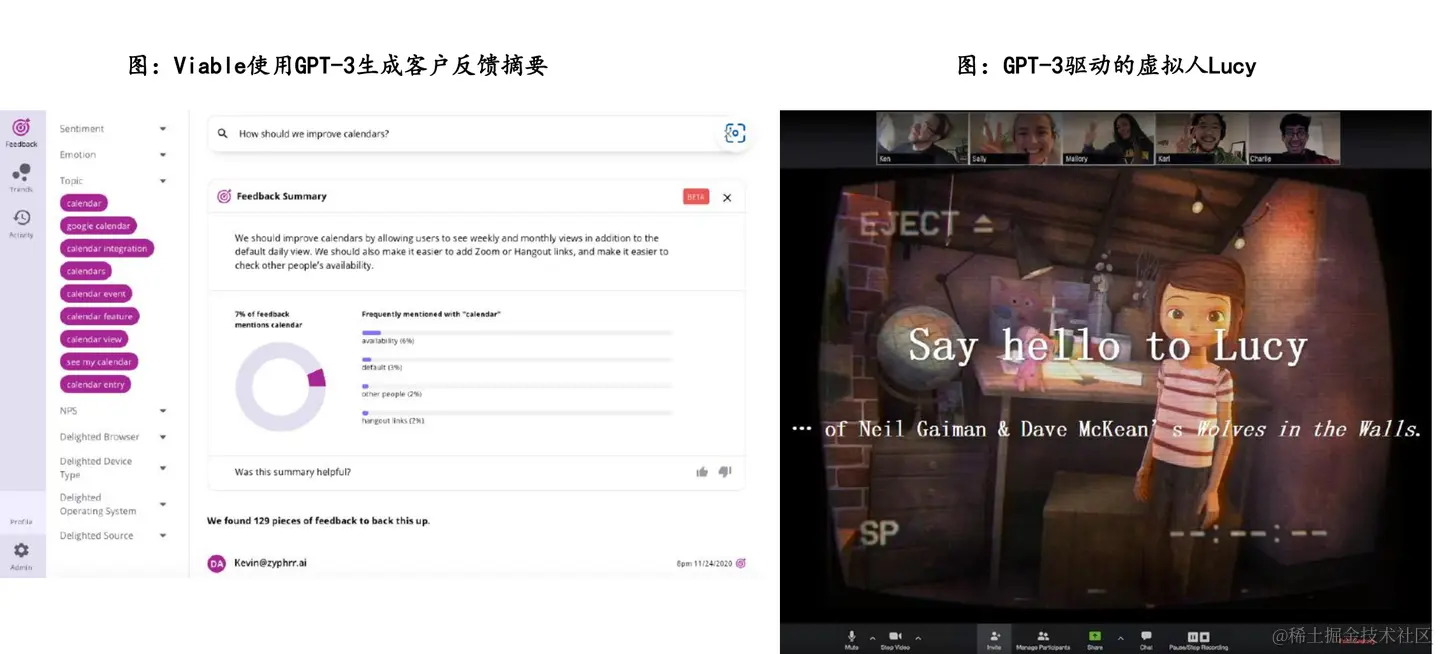The image size is (1440, 654).
Task: Mark the summary as helpful with thumbs up
Action: (702, 472)
